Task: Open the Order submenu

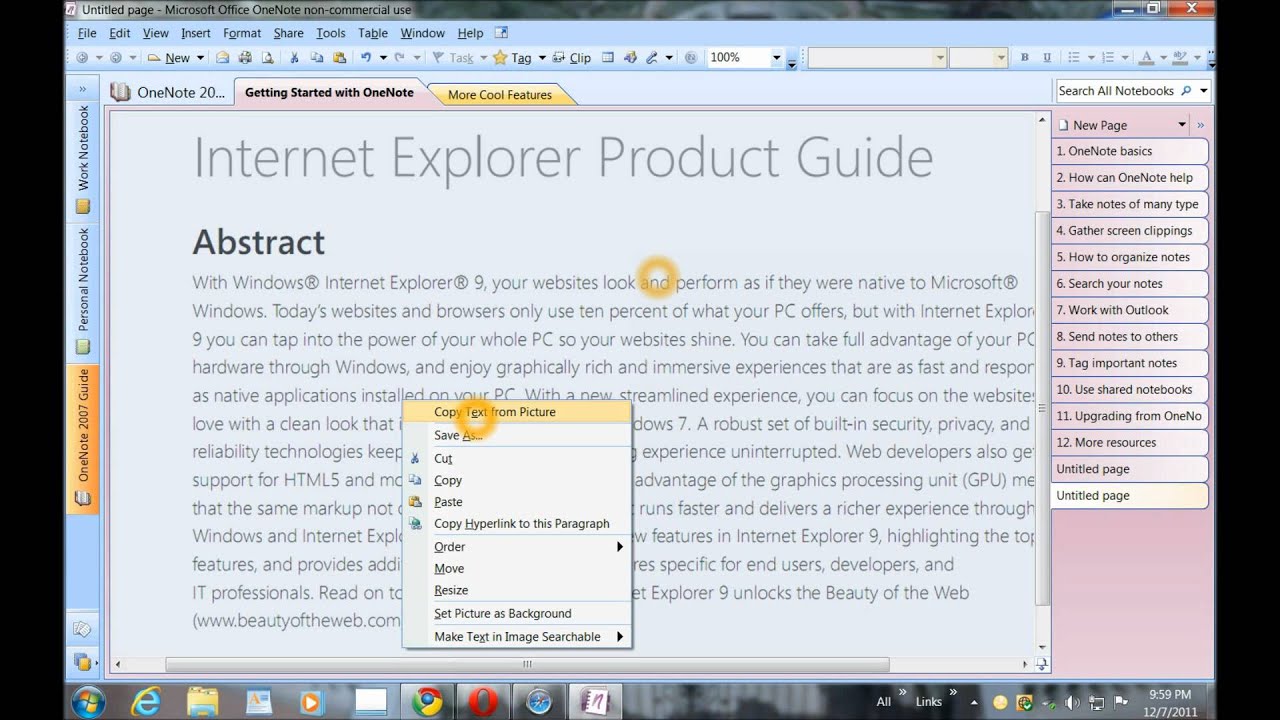Action: 517,547
